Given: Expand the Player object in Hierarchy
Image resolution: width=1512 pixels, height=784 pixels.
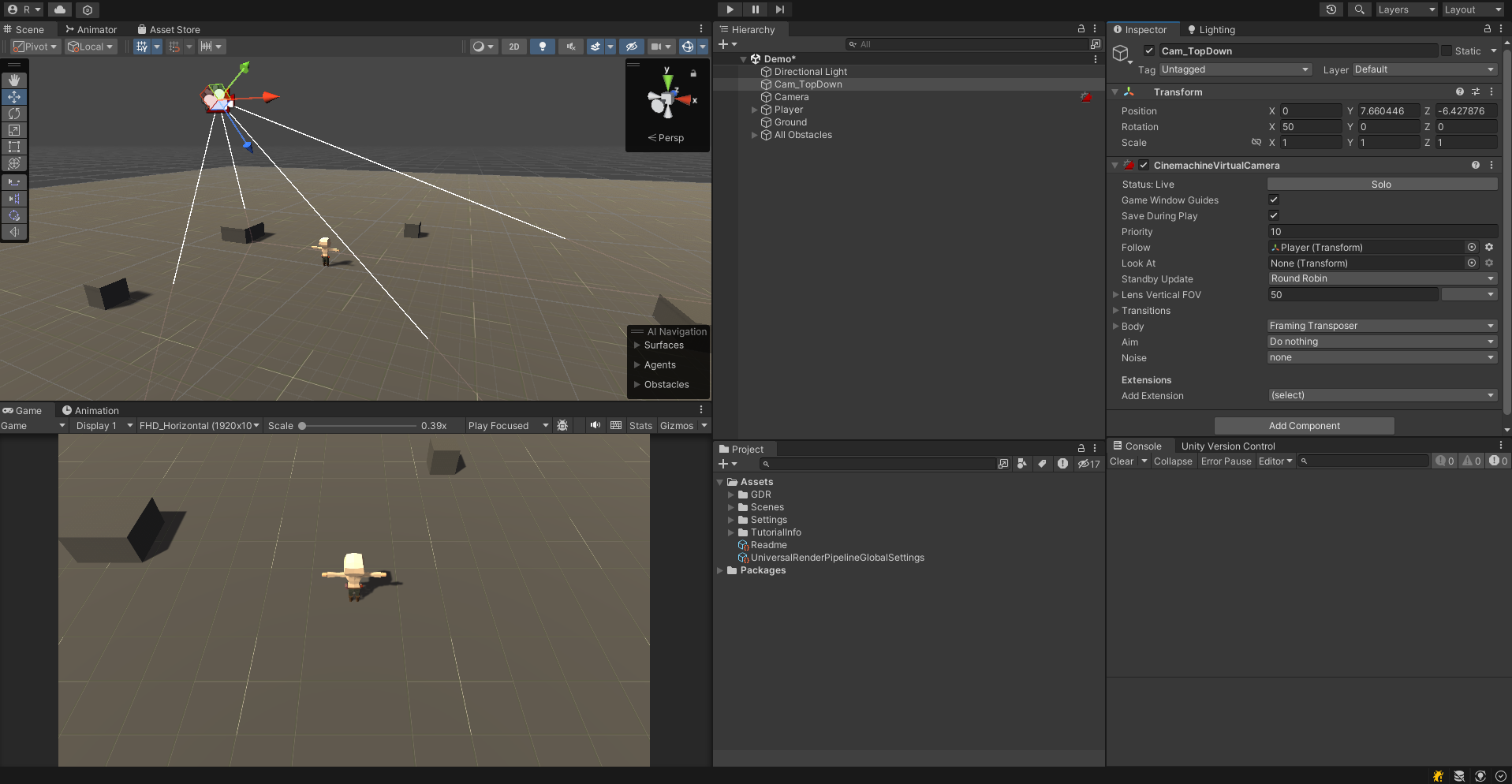Looking at the screenshot, I should [x=753, y=110].
